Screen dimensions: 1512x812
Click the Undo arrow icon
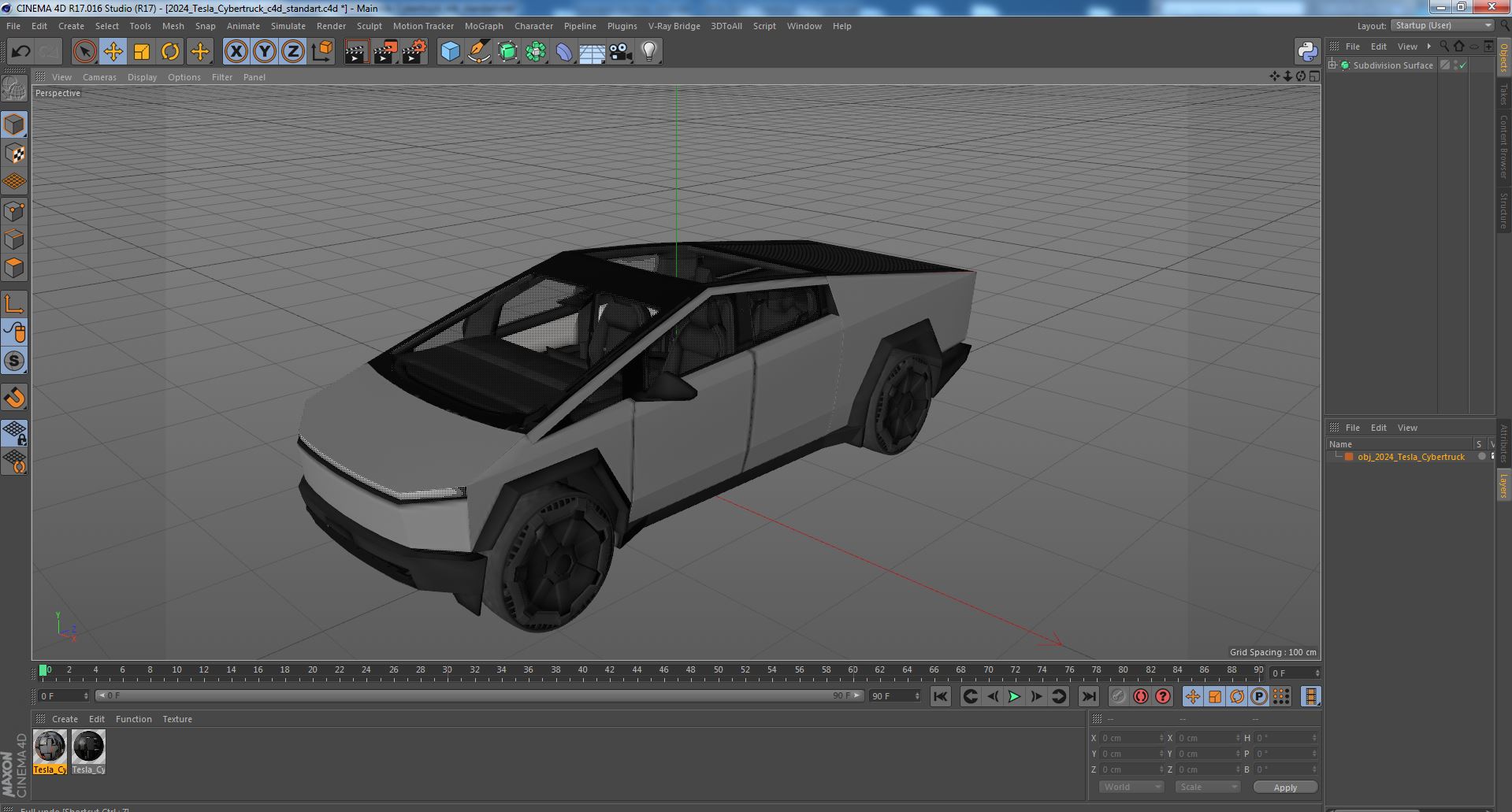coord(20,52)
